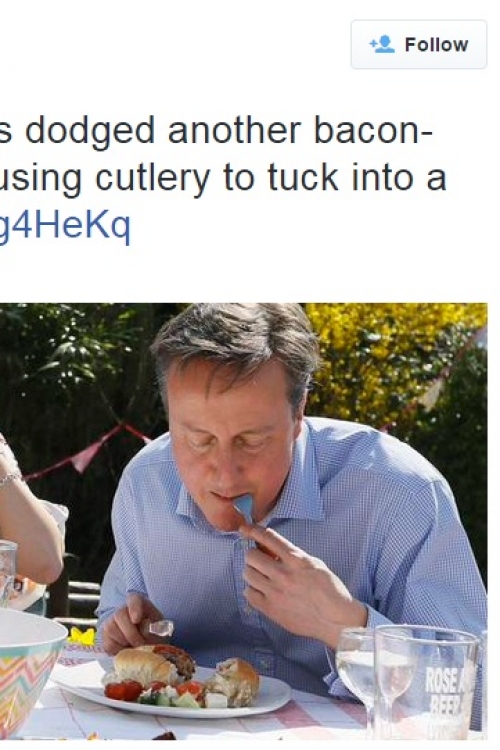Click the line "using cutlery to tuck into a"

pos(223,177)
